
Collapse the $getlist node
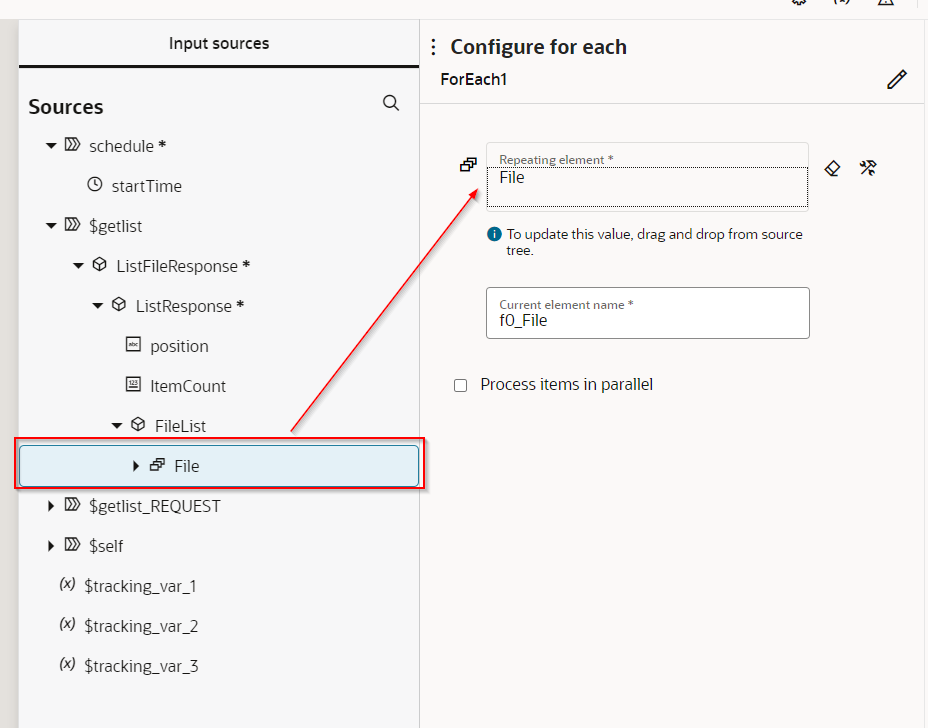(x=51, y=226)
